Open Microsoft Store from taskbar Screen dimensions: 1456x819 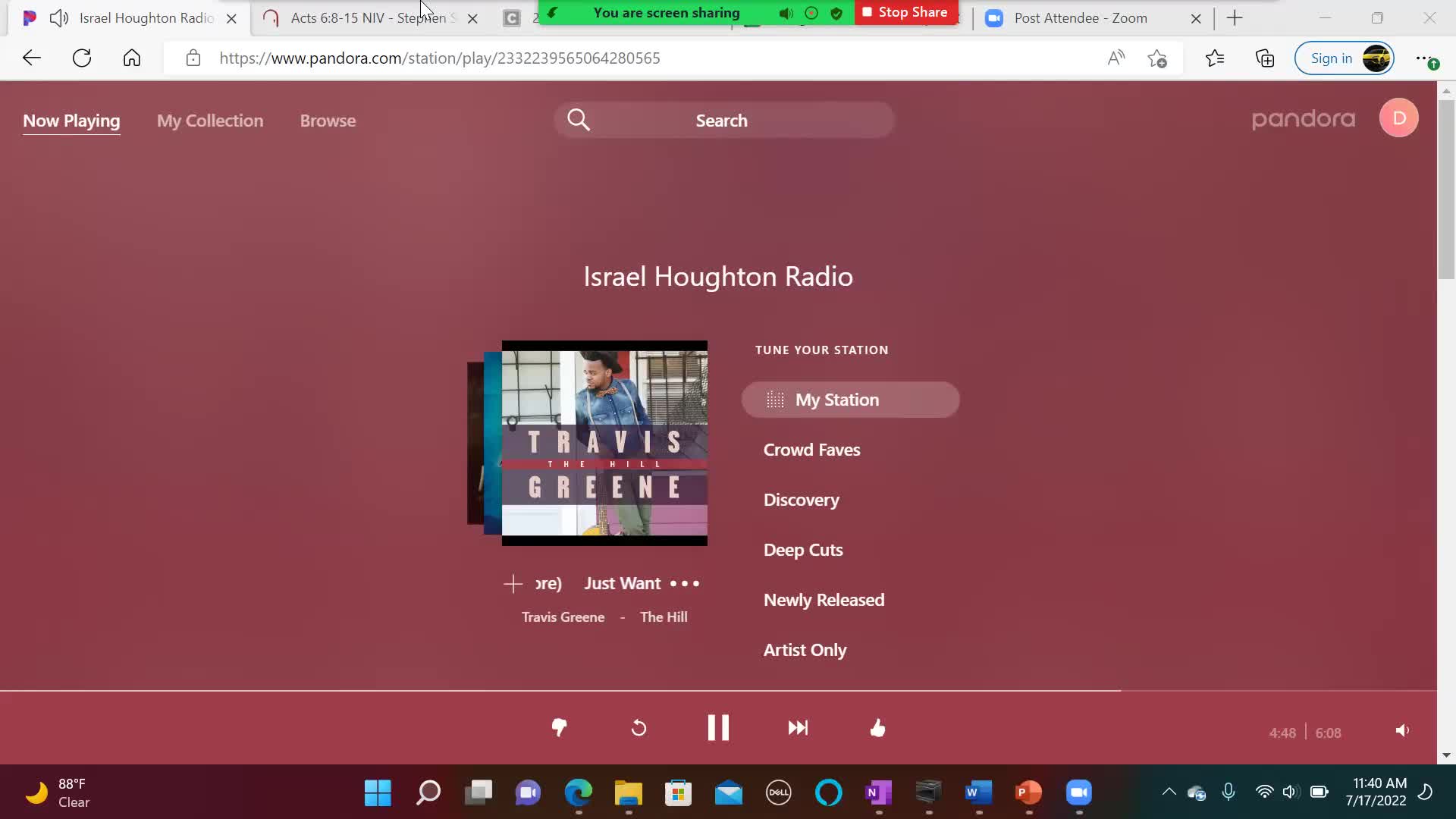click(x=678, y=793)
